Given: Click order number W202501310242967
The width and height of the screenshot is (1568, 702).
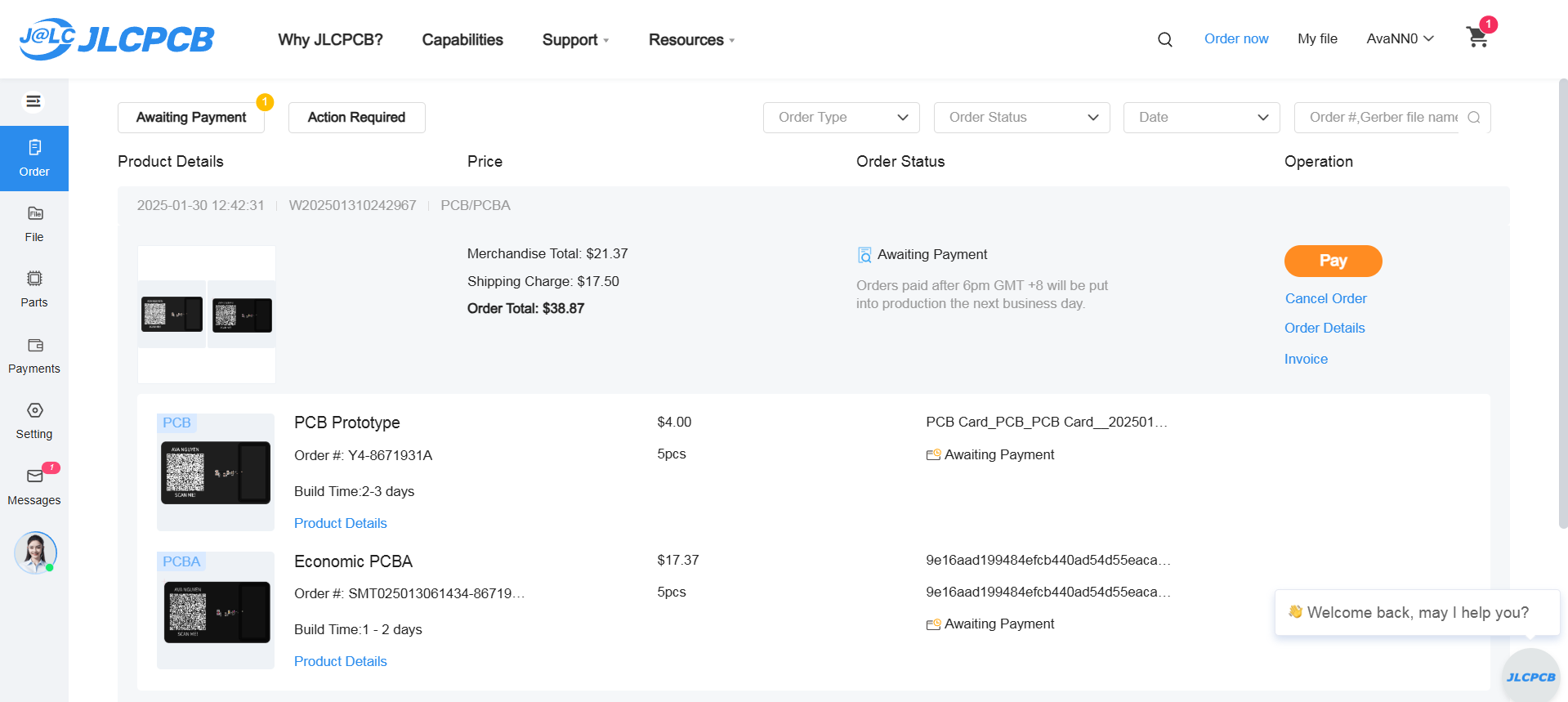Looking at the screenshot, I should [352, 205].
